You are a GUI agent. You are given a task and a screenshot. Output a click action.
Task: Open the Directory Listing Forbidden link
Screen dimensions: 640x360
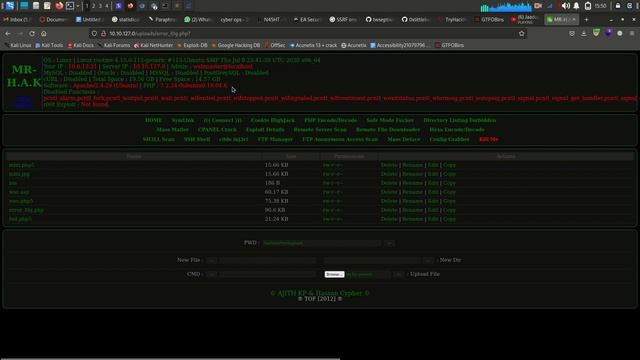click(460, 120)
